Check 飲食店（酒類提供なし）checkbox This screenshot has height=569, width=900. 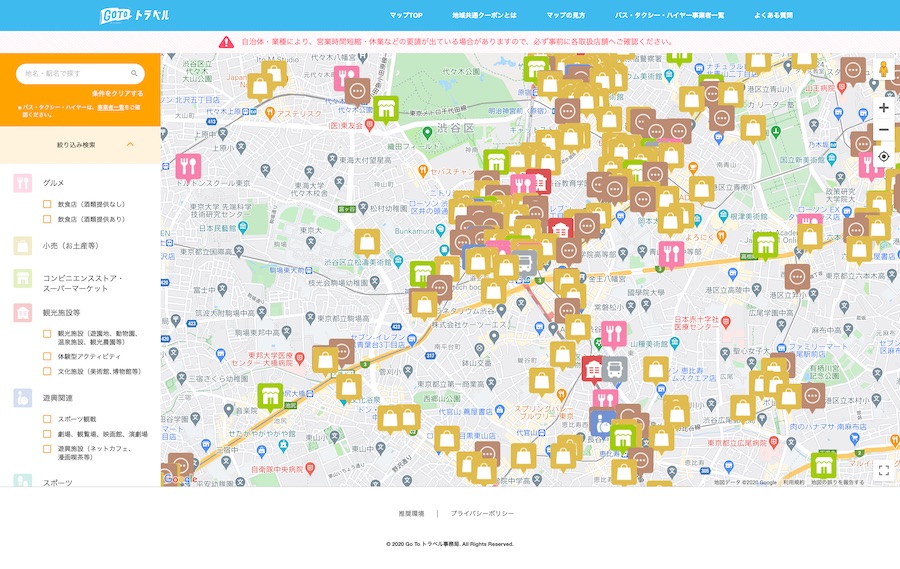(47, 204)
